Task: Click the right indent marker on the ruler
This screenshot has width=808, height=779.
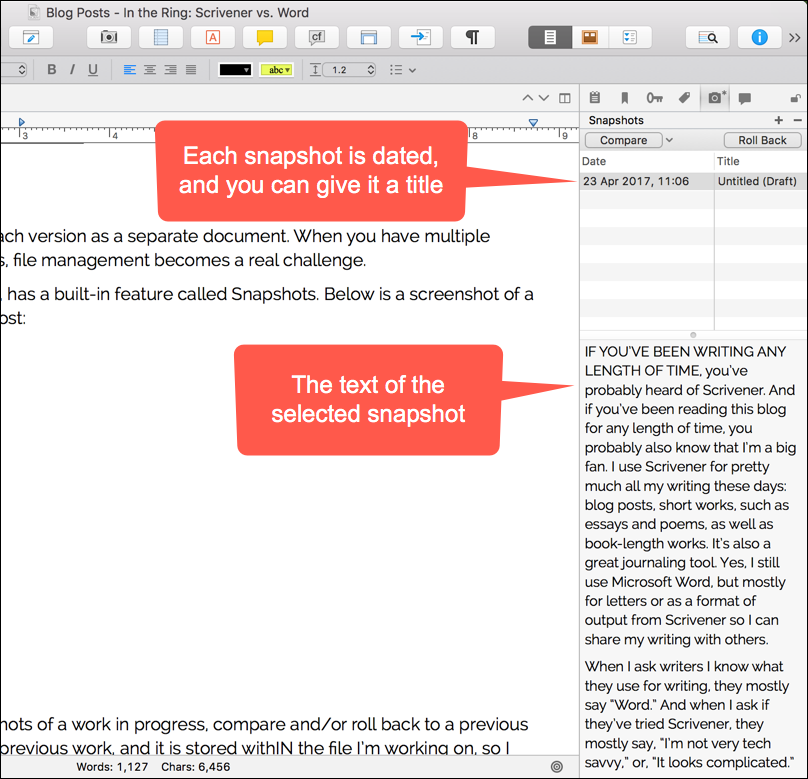Action: click(x=533, y=123)
